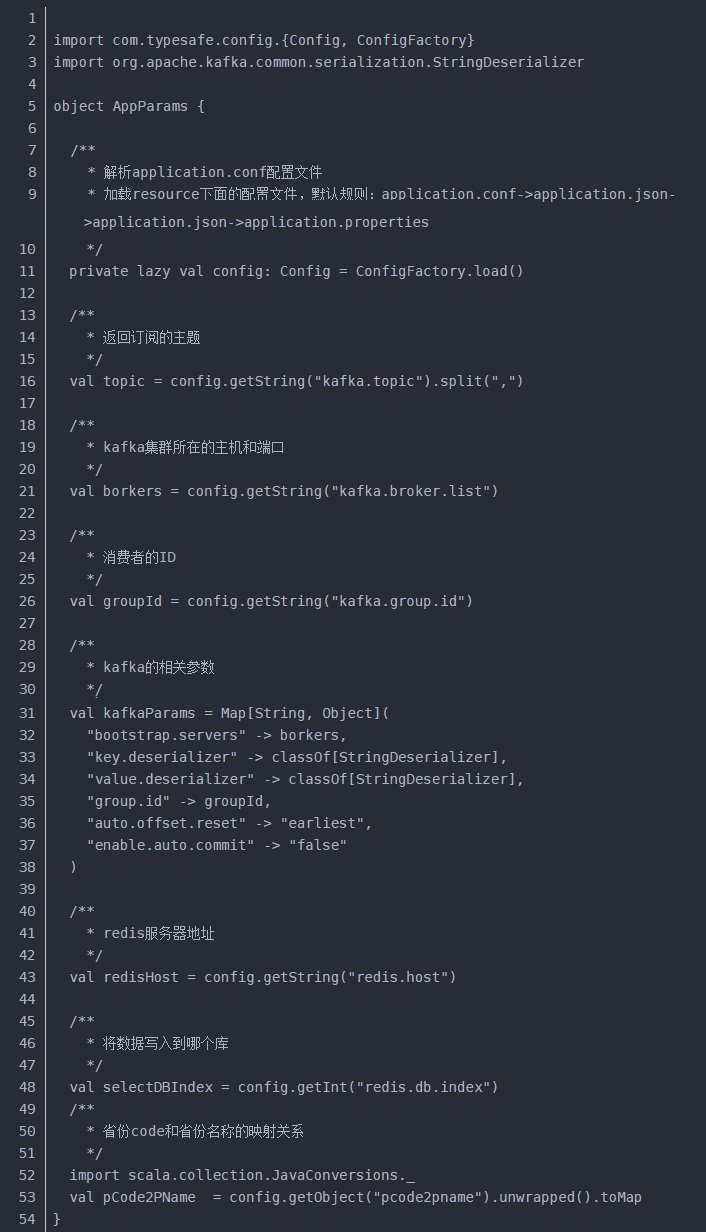Click the "earliest" string value
Viewport: 706px width, 1232px height.
pyautogui.click(x=326, y=823)
